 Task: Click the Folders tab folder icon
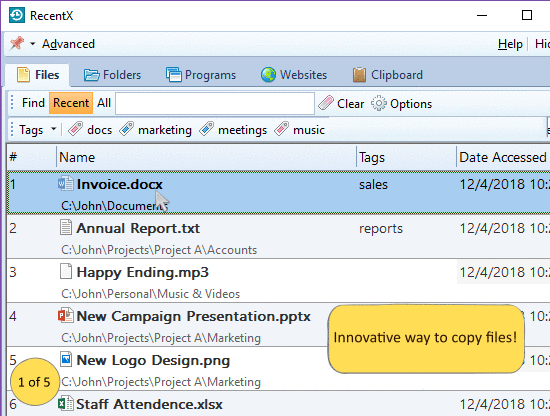(x=91, y=75)
